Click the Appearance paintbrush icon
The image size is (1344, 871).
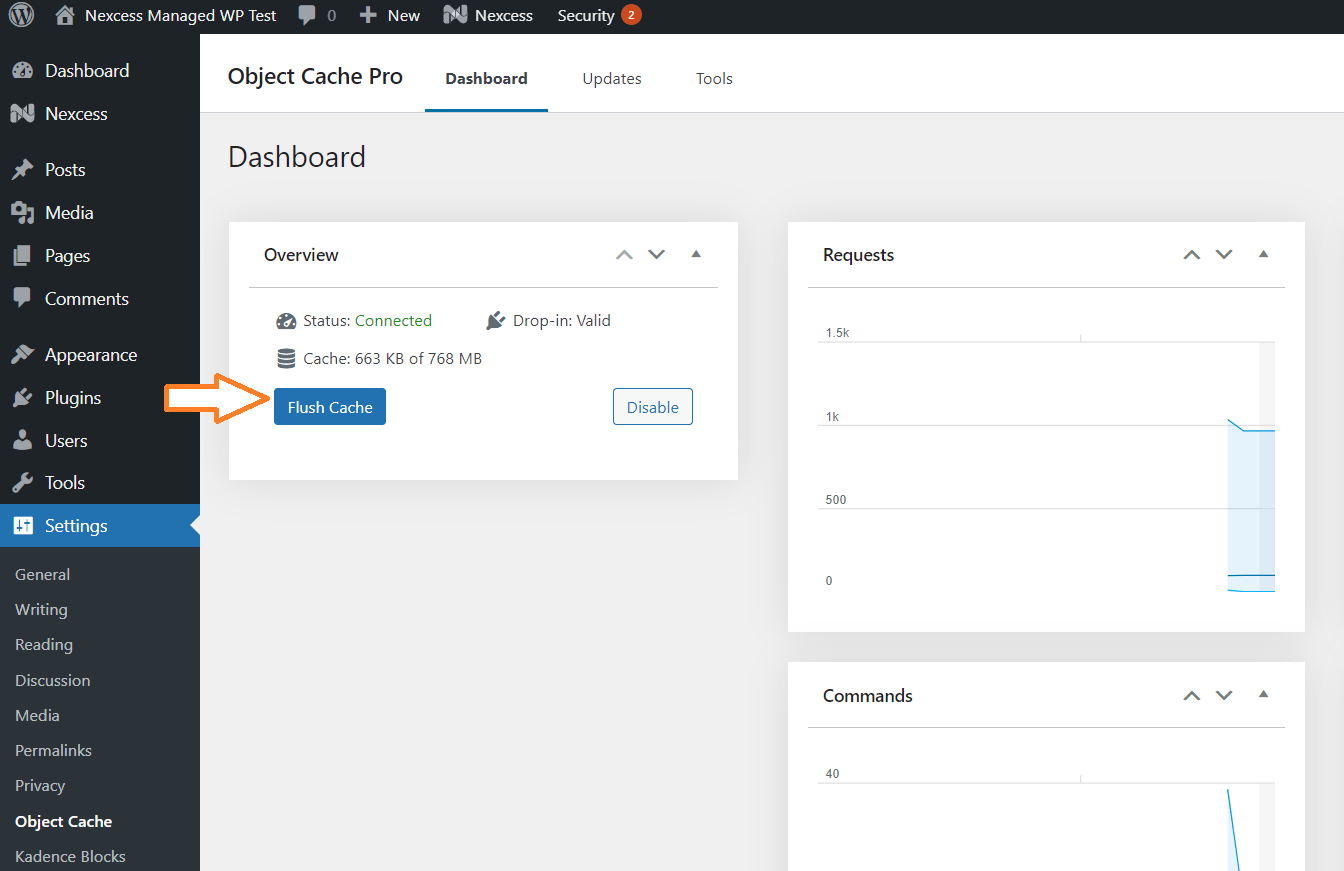pyautogui.click(x=22, y=355)
